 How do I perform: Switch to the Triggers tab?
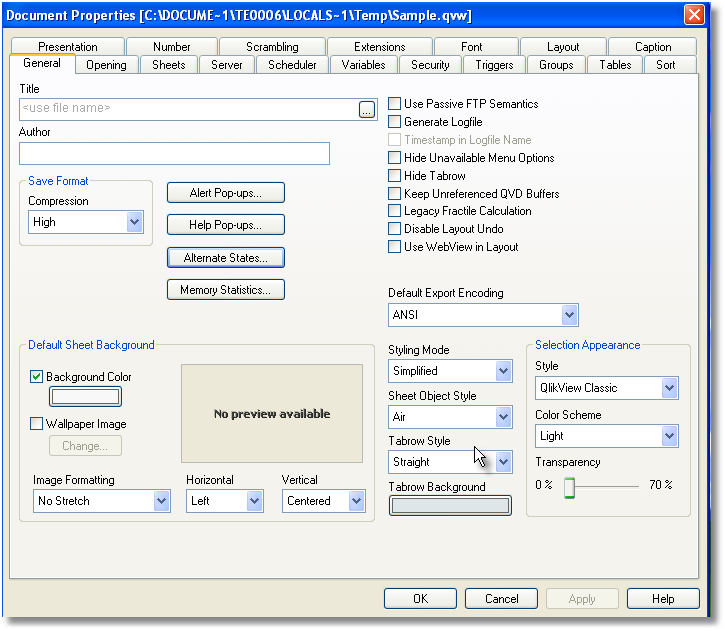pyautogui.click(x=494, y=65)
